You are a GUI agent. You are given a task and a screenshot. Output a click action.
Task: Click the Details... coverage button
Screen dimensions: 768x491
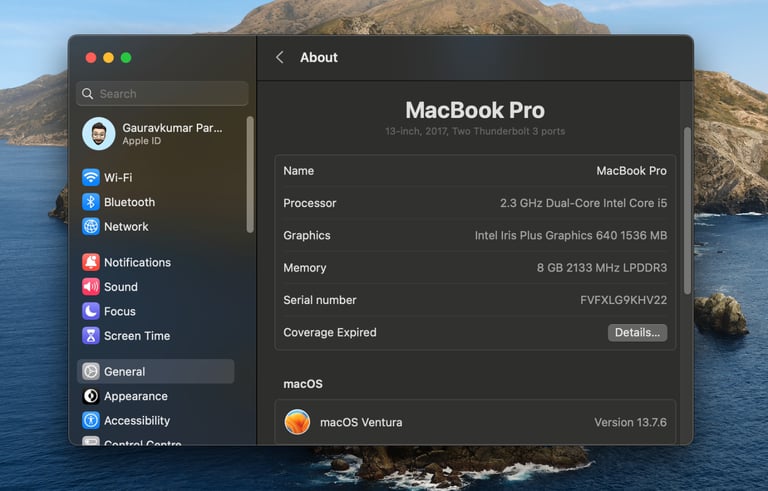(x=637, y=332)
